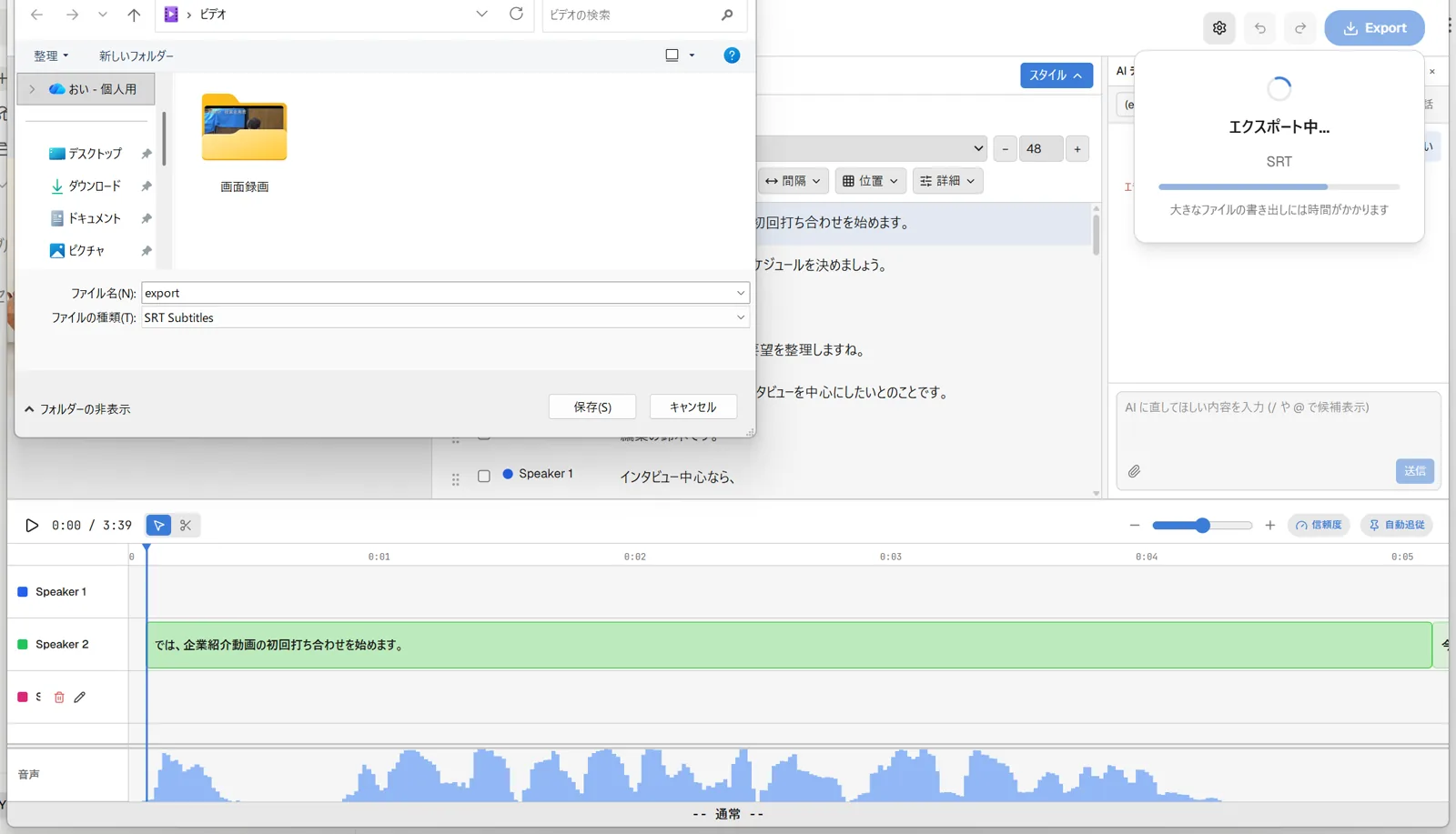The width and height of the screenshot is (1456, 834).
Task: Open the 間隔 spacing dropdown
Action: click(x=794, y=181)
